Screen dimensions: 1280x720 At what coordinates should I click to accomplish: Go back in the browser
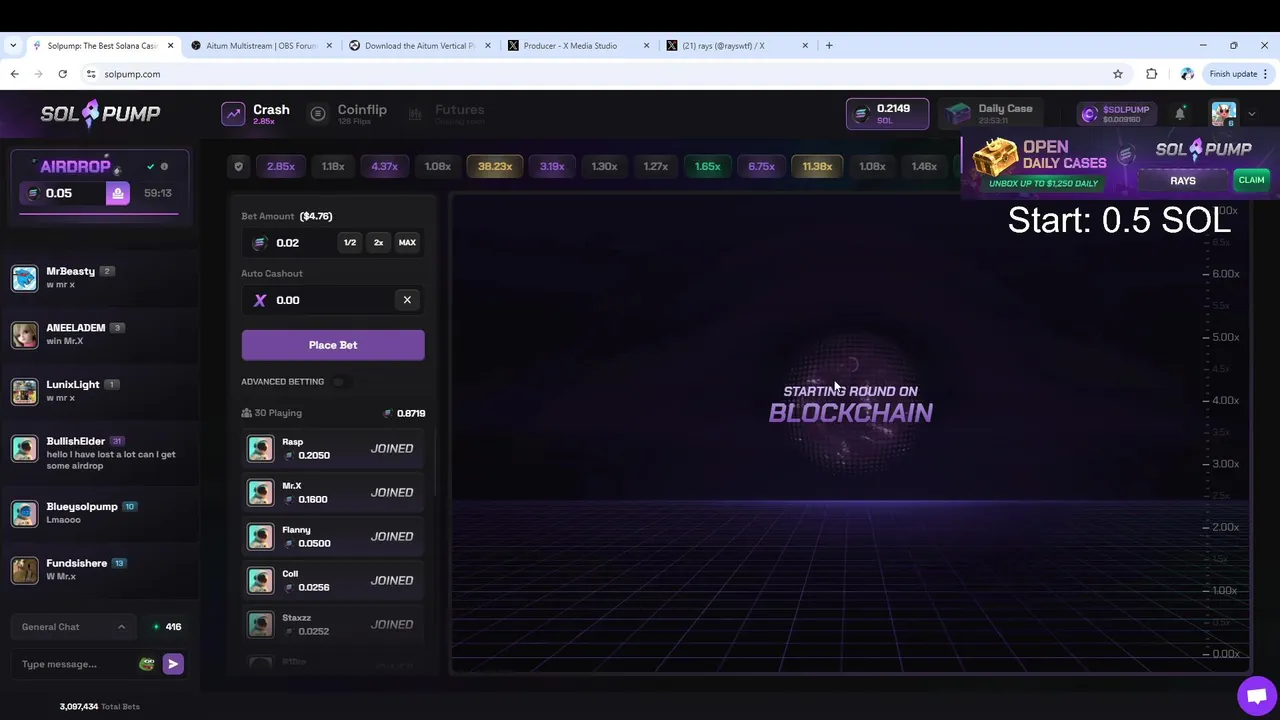14,74
